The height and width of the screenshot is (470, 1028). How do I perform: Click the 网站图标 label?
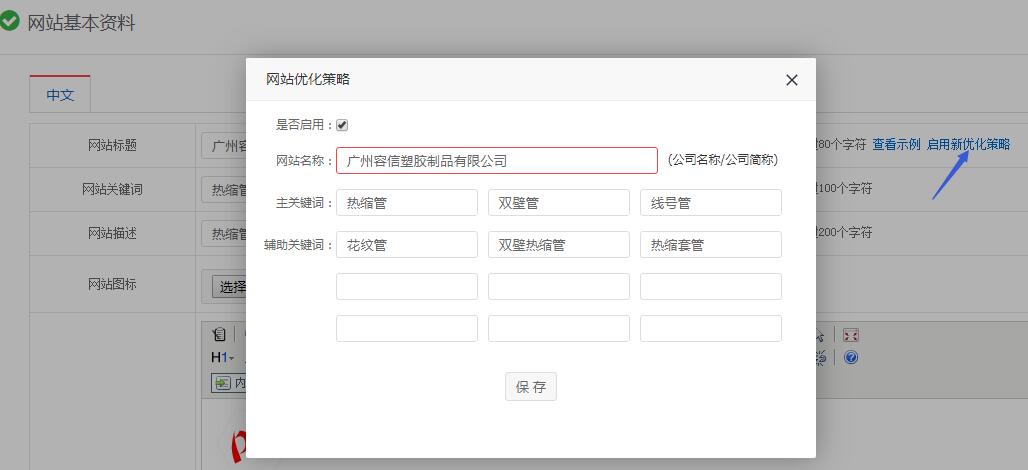(112, 284)
